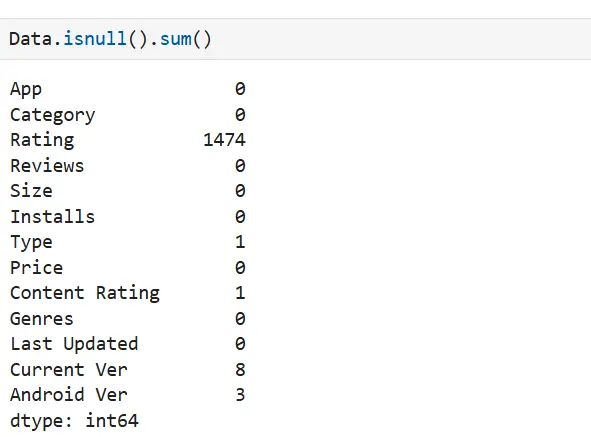Select the Category row label
The width and height of the screenshot is (591, 437).
point(53,115)
